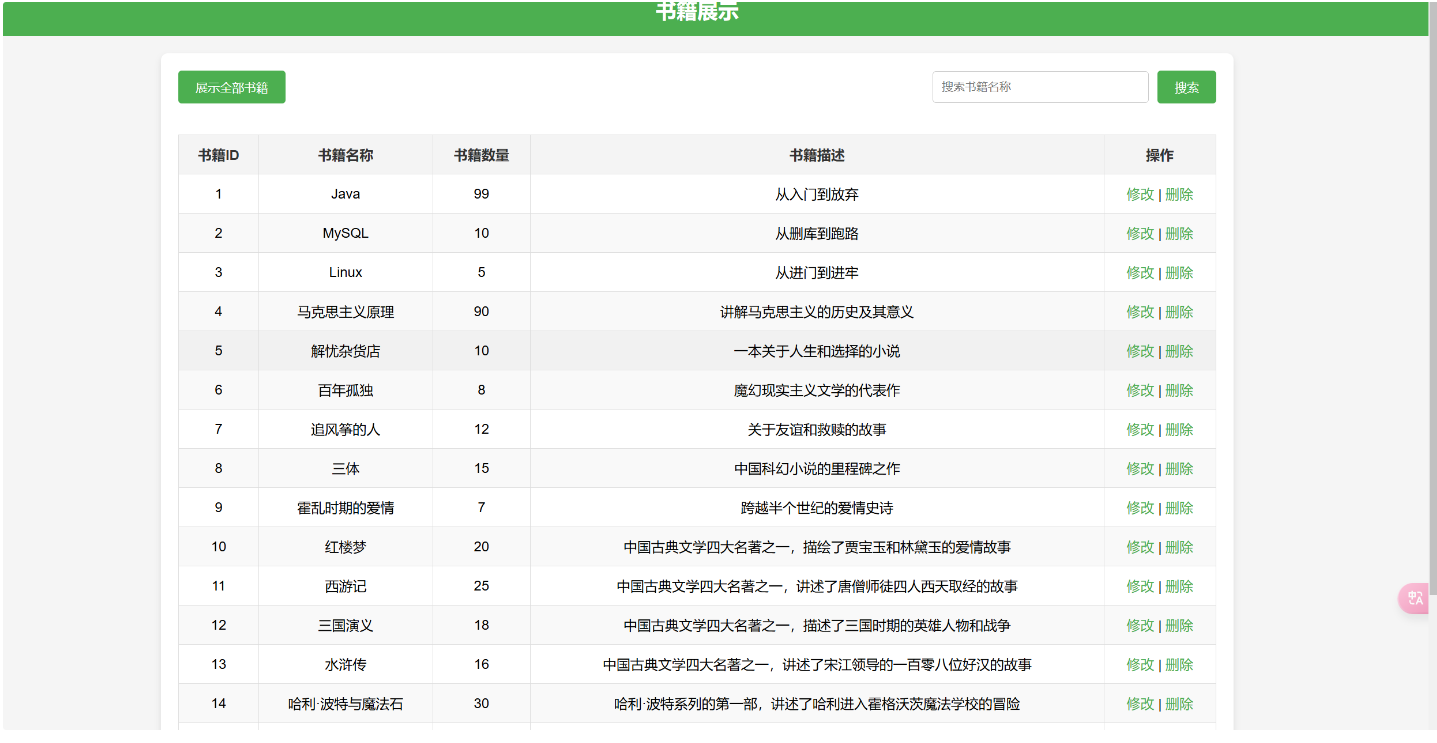
Task: Remove 水浒传 with 删除
Action: coord(1179,664)
